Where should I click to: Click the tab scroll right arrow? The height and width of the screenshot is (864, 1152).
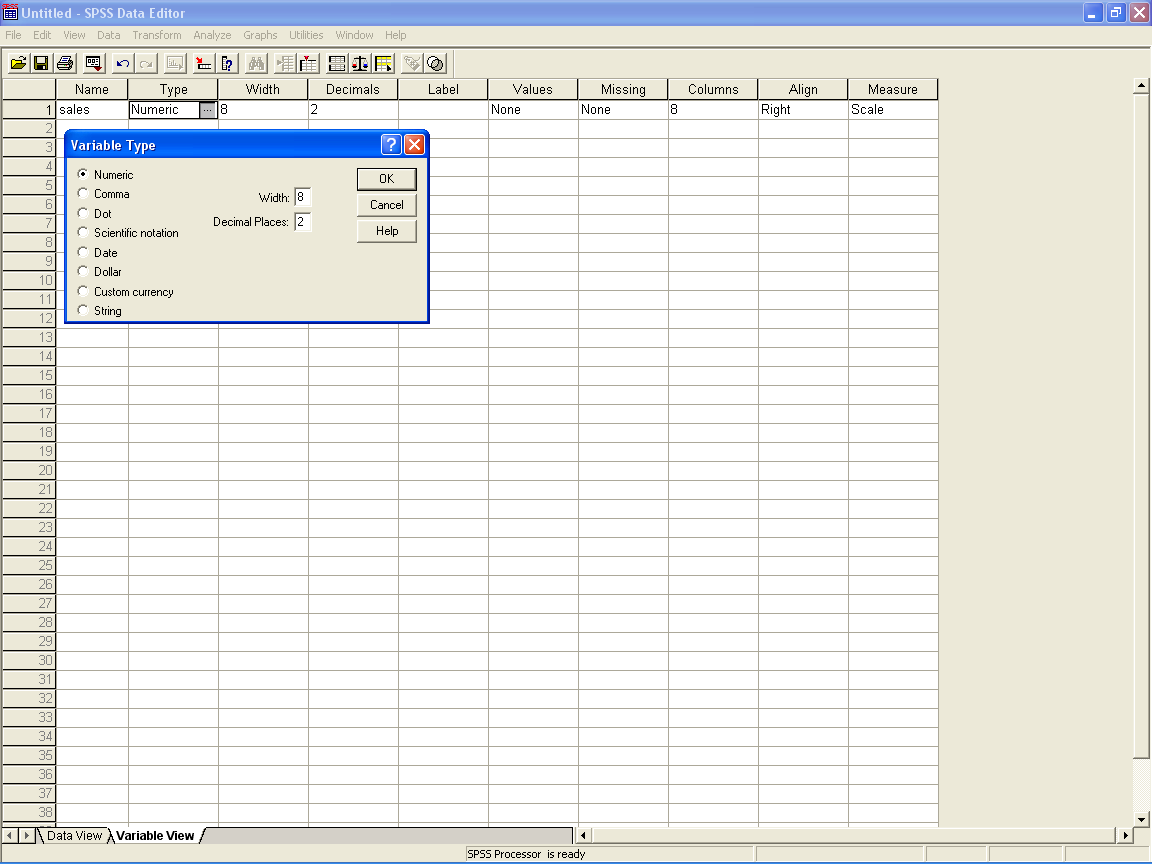click(26, 835)
